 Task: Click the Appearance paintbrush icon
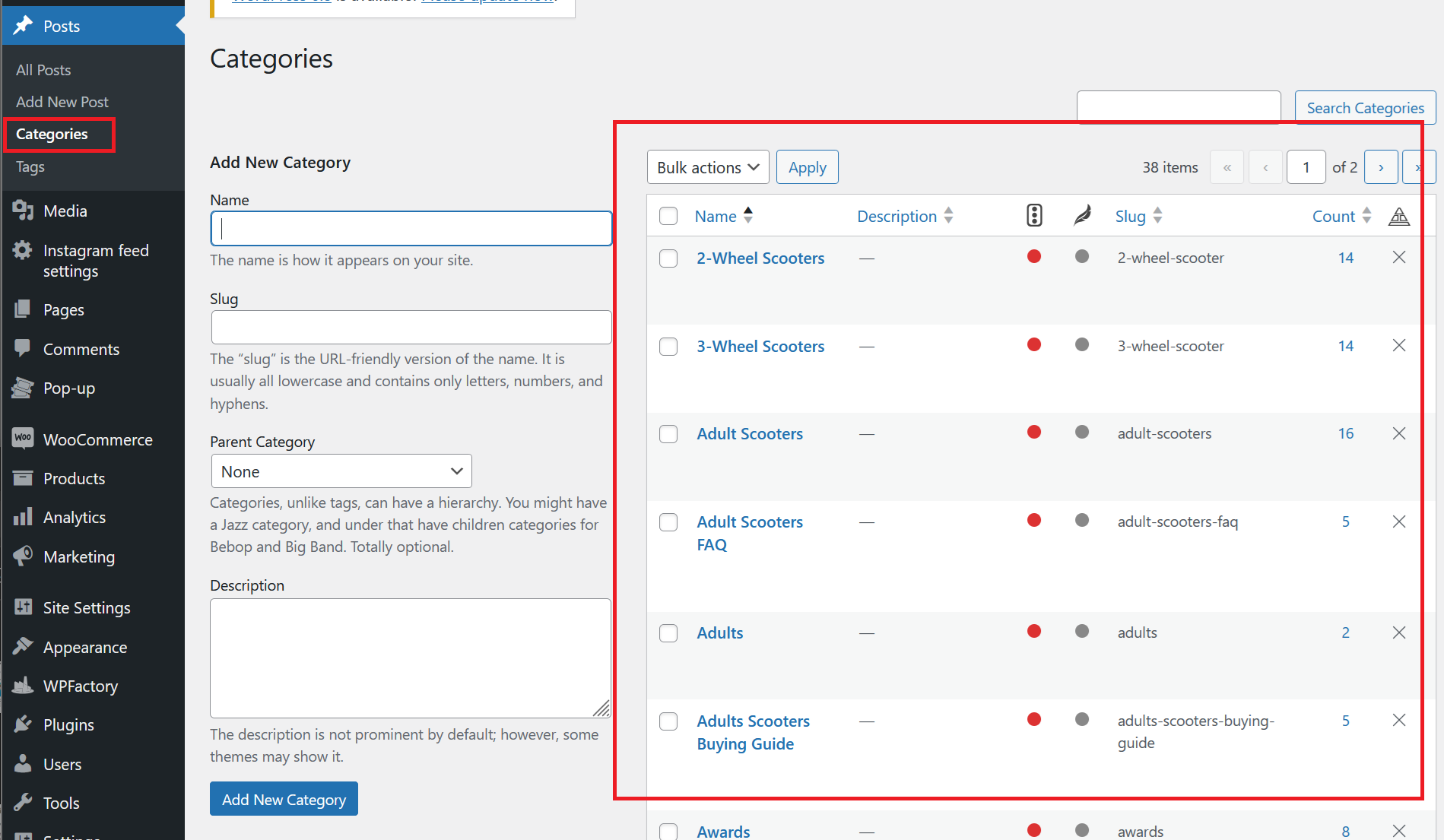[24, 647]
